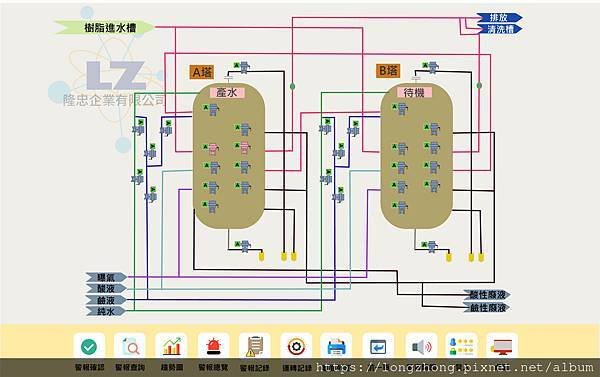Click the return arrow window icon
Screen dimensions: 600x377
[x=378, y=347]
